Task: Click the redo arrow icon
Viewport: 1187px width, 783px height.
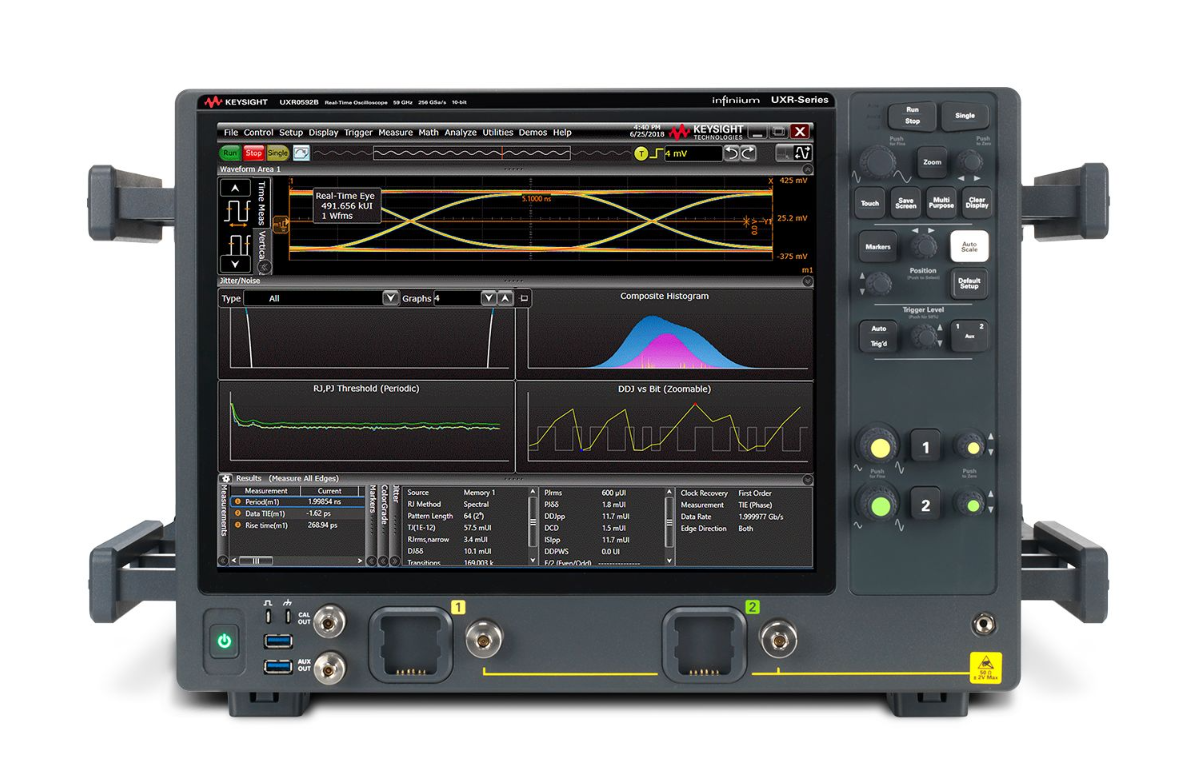Action: pyautogui.click(x=747, y=152)
